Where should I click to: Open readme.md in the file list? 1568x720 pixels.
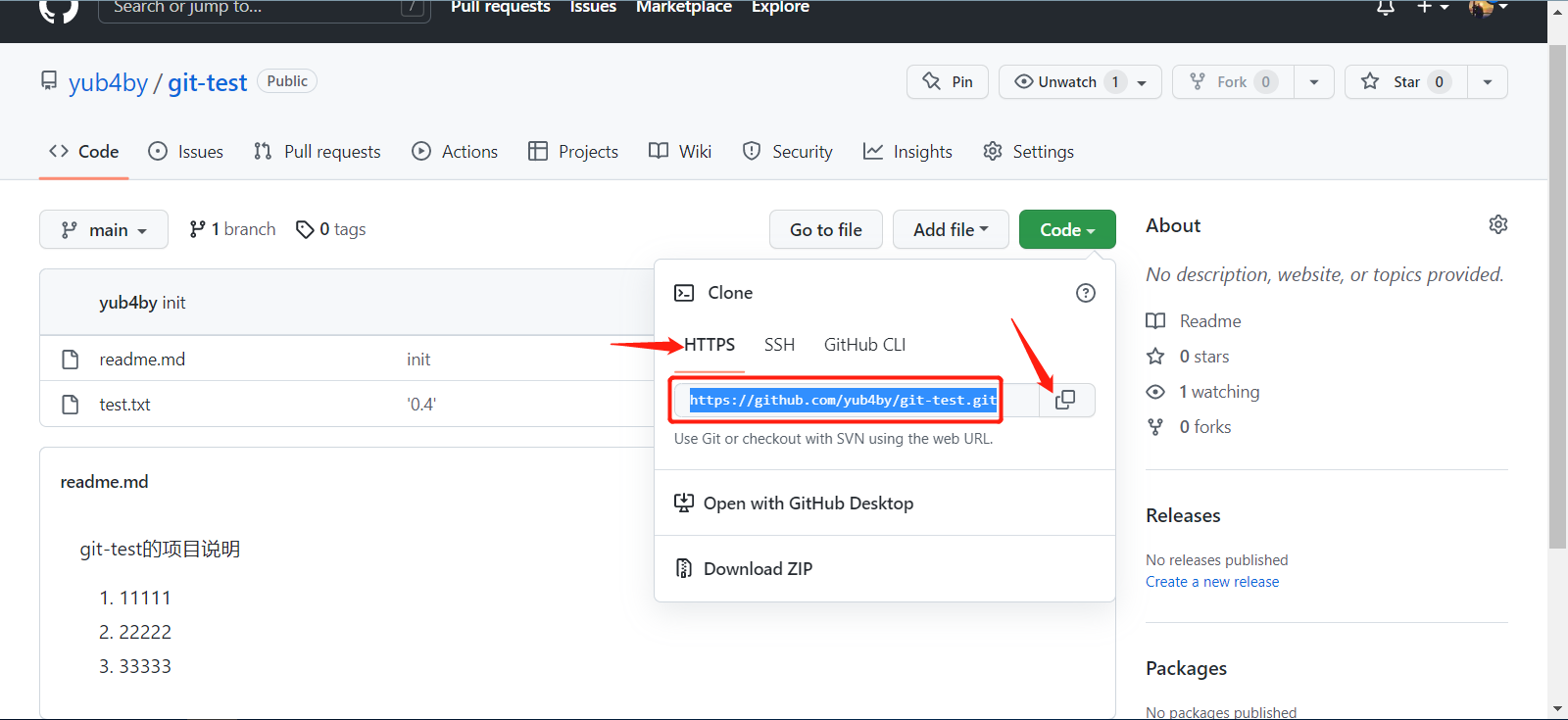[142, 360]
